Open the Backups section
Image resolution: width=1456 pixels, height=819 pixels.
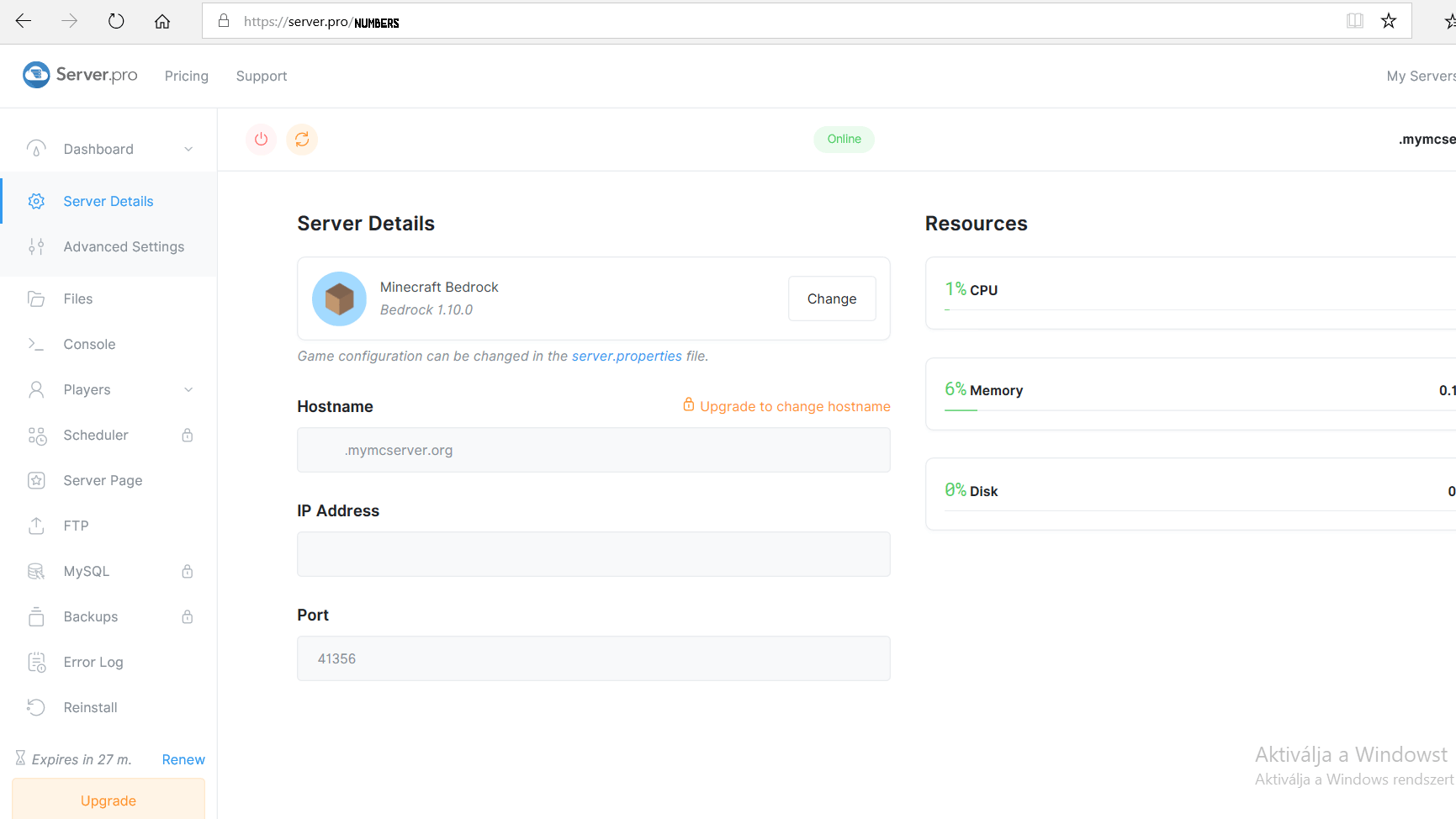pyautogui.click(x=90, y=616)
